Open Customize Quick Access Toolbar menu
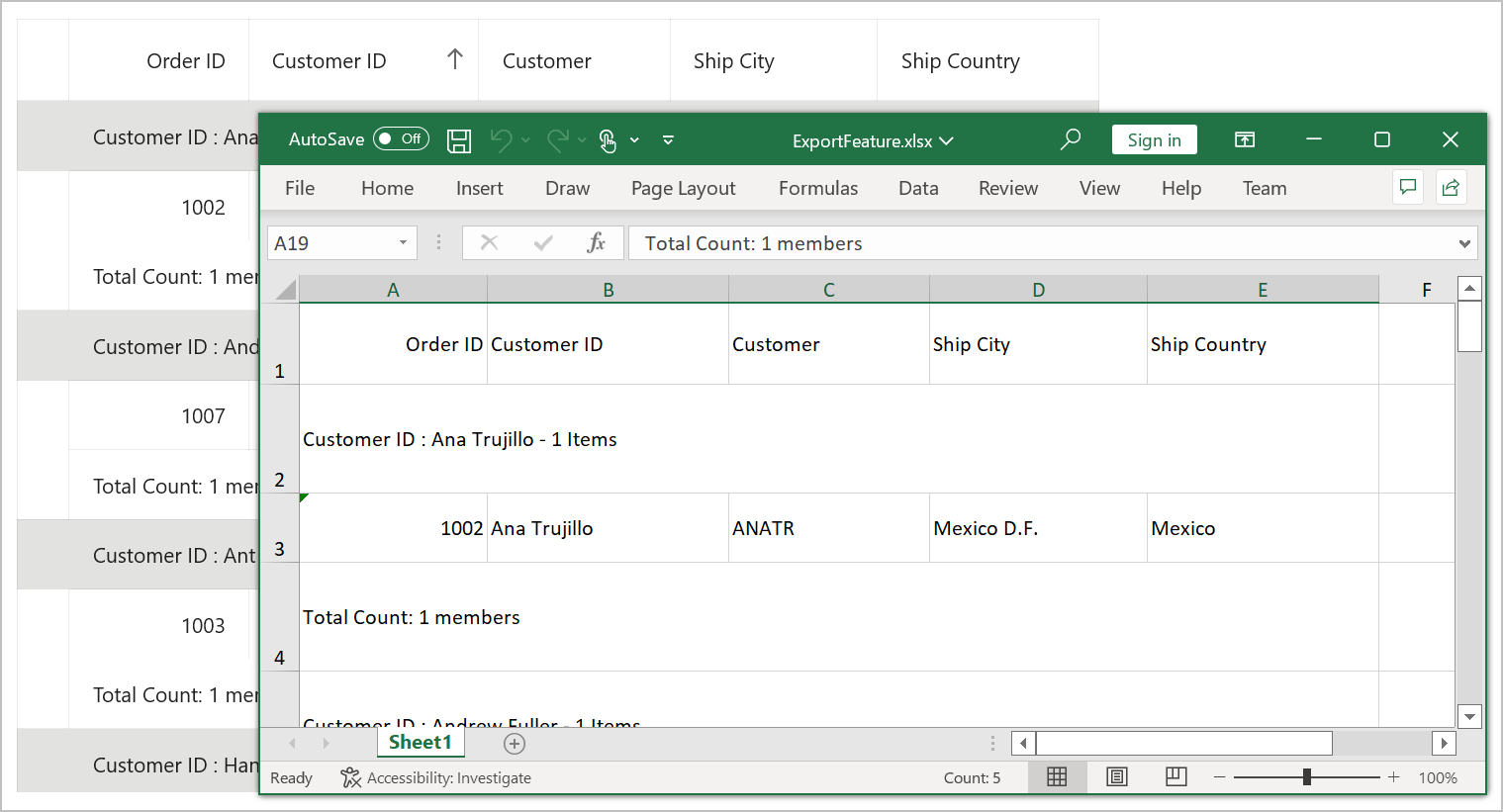1503x812 pixels. 668,140
